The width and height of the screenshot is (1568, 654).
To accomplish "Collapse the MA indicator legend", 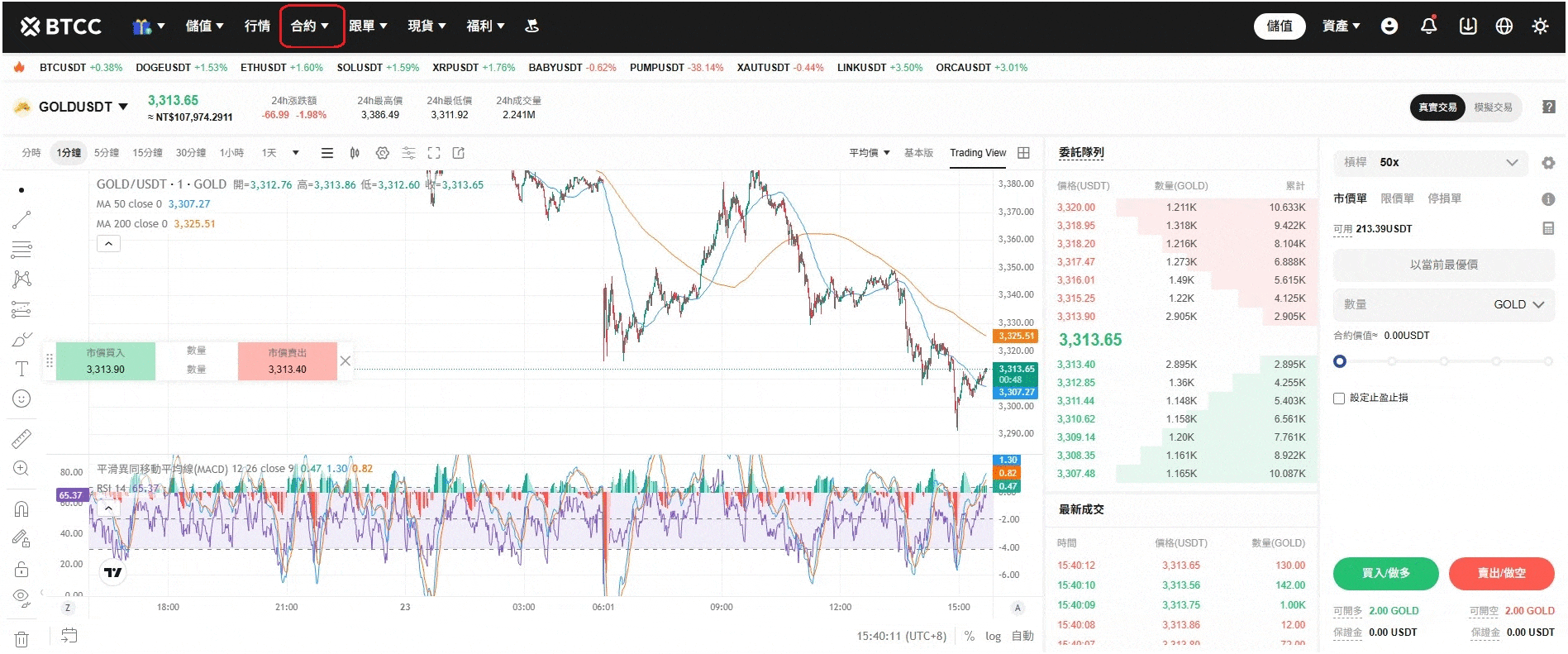I will (108, 244).
